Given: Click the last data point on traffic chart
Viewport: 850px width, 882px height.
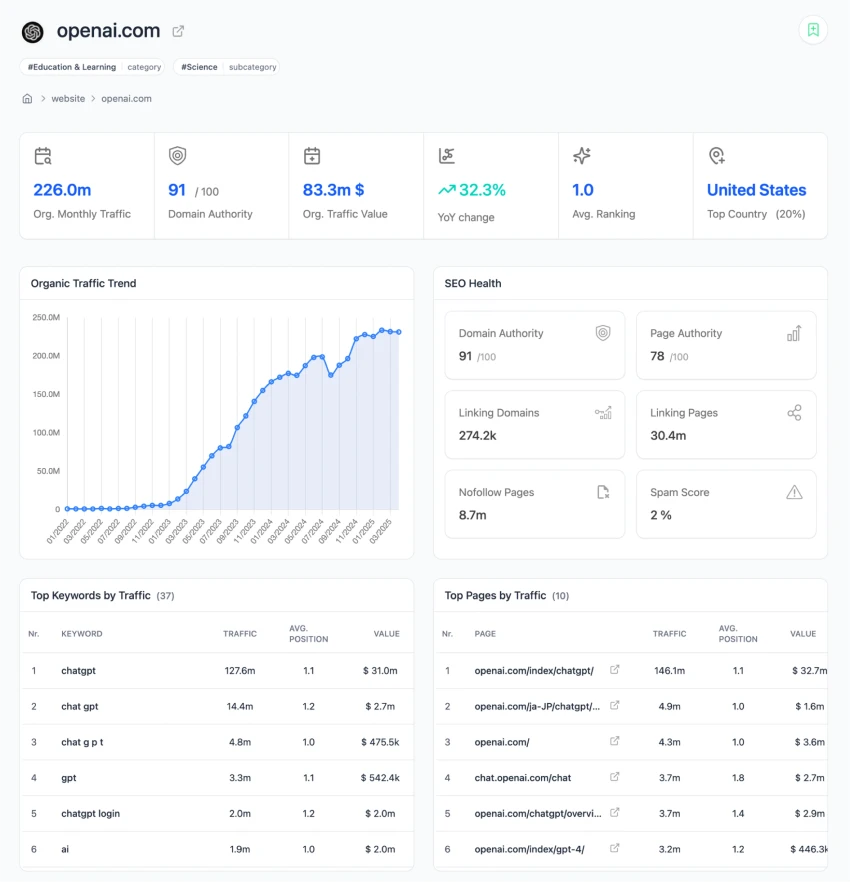Looking at the screenshot, I should (x=399, y=332).
